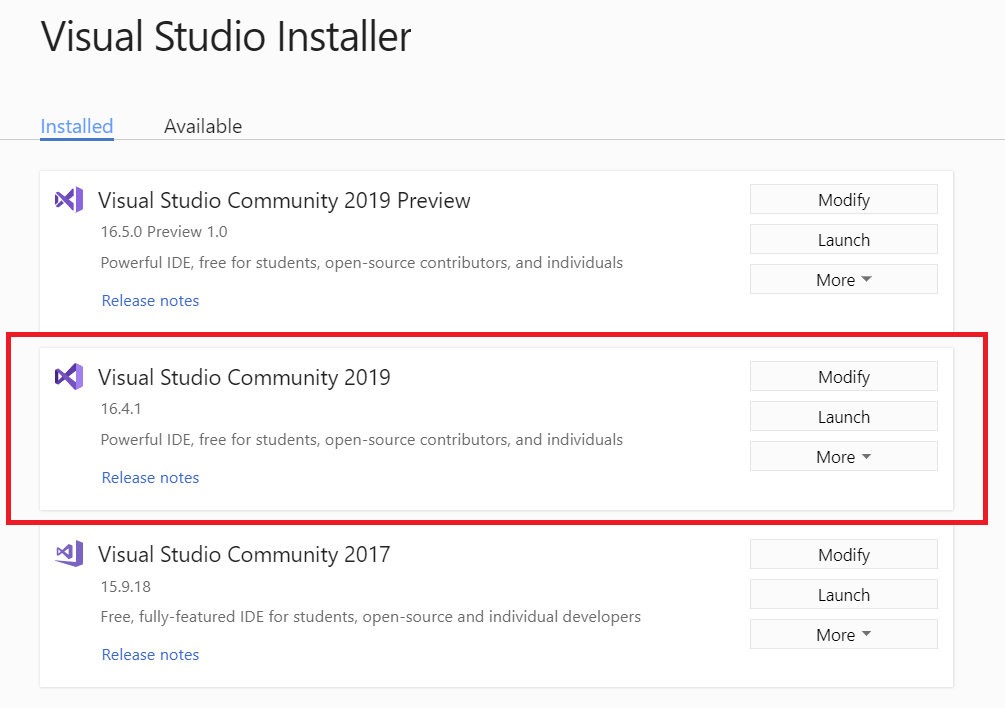Screen dimensions: 1005x708
Task: Click the Visual Studio Community 2019 logo
Action: (68, 377)
